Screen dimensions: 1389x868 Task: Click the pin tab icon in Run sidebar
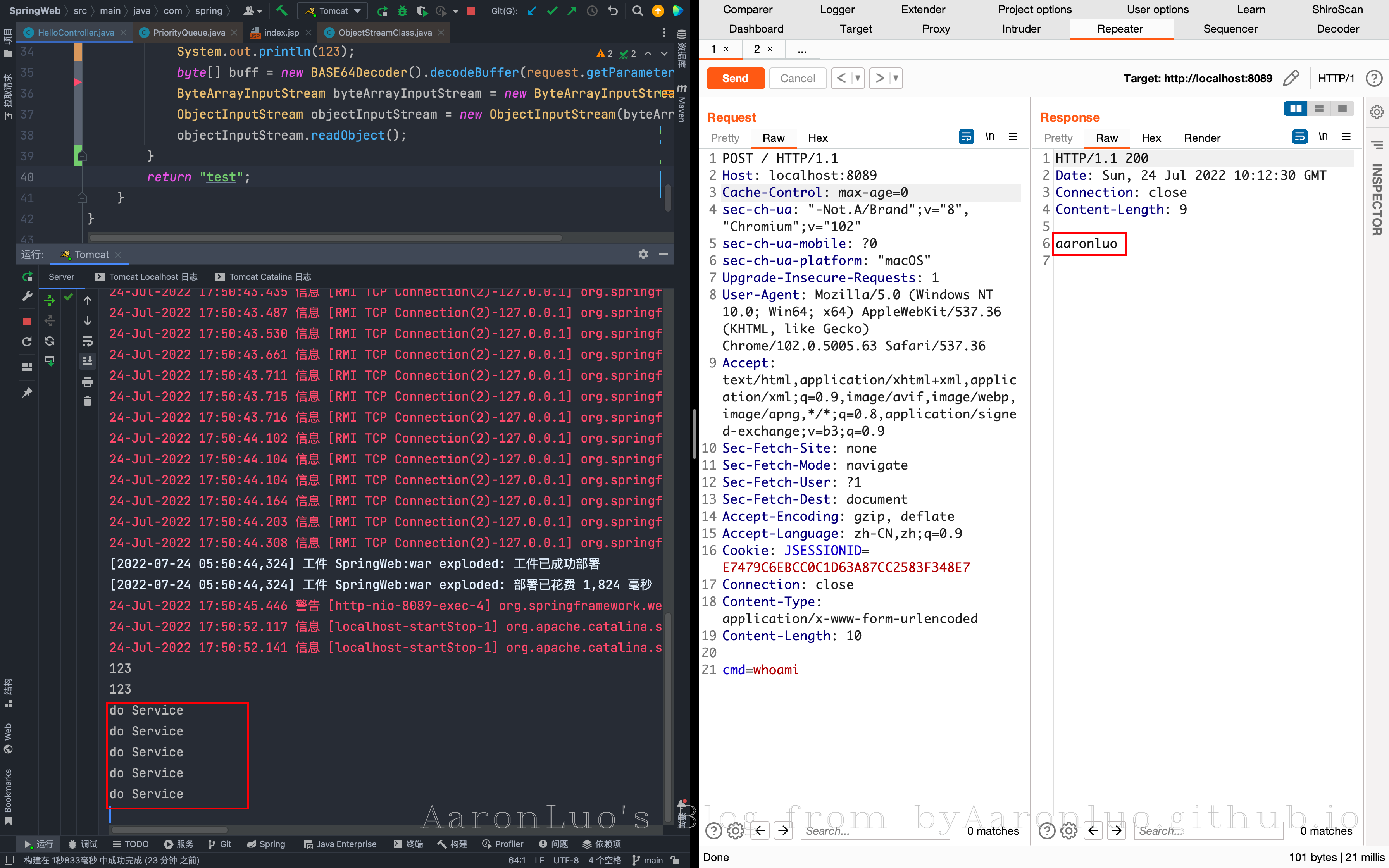[x=27, y=393]
